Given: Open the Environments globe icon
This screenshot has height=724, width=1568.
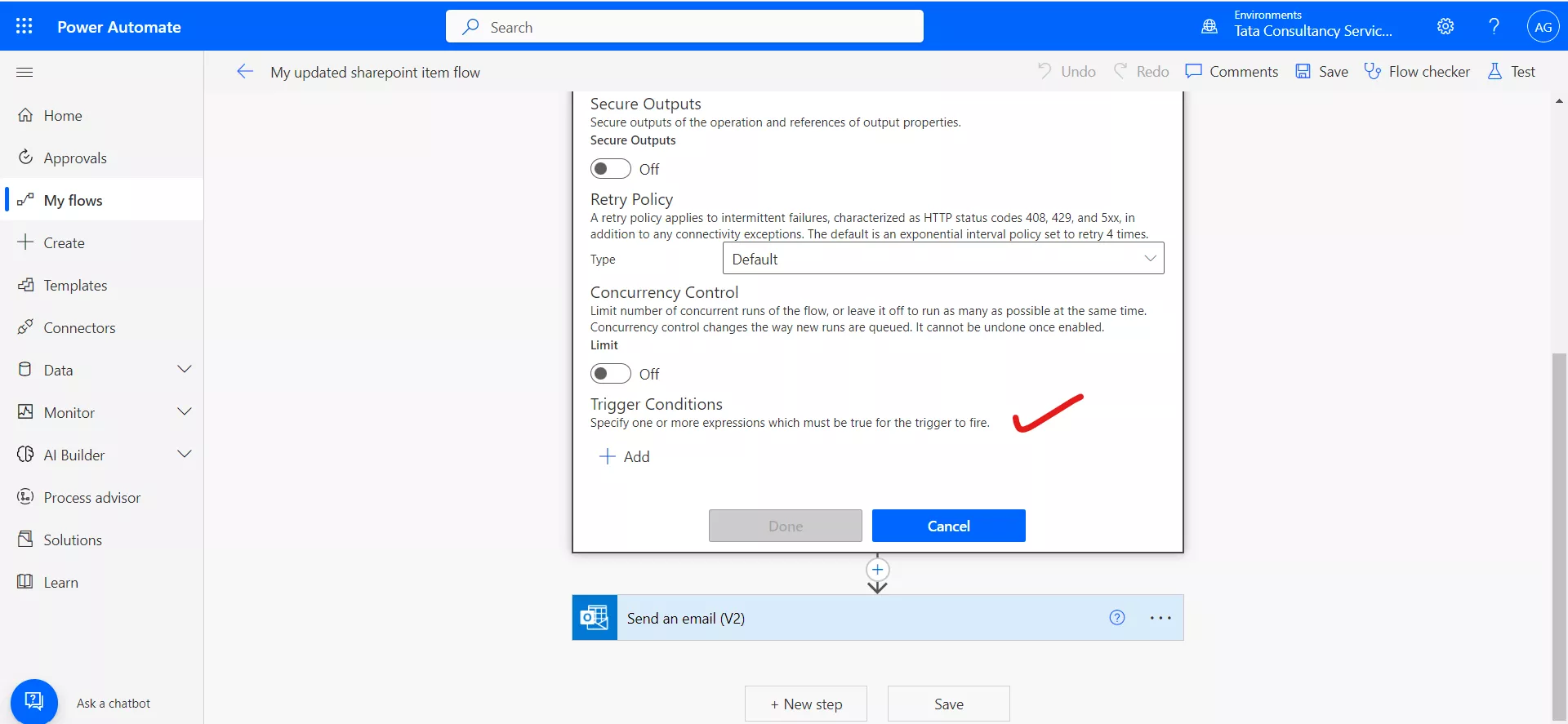Looking at the screenshot, I should (1209, 26).
